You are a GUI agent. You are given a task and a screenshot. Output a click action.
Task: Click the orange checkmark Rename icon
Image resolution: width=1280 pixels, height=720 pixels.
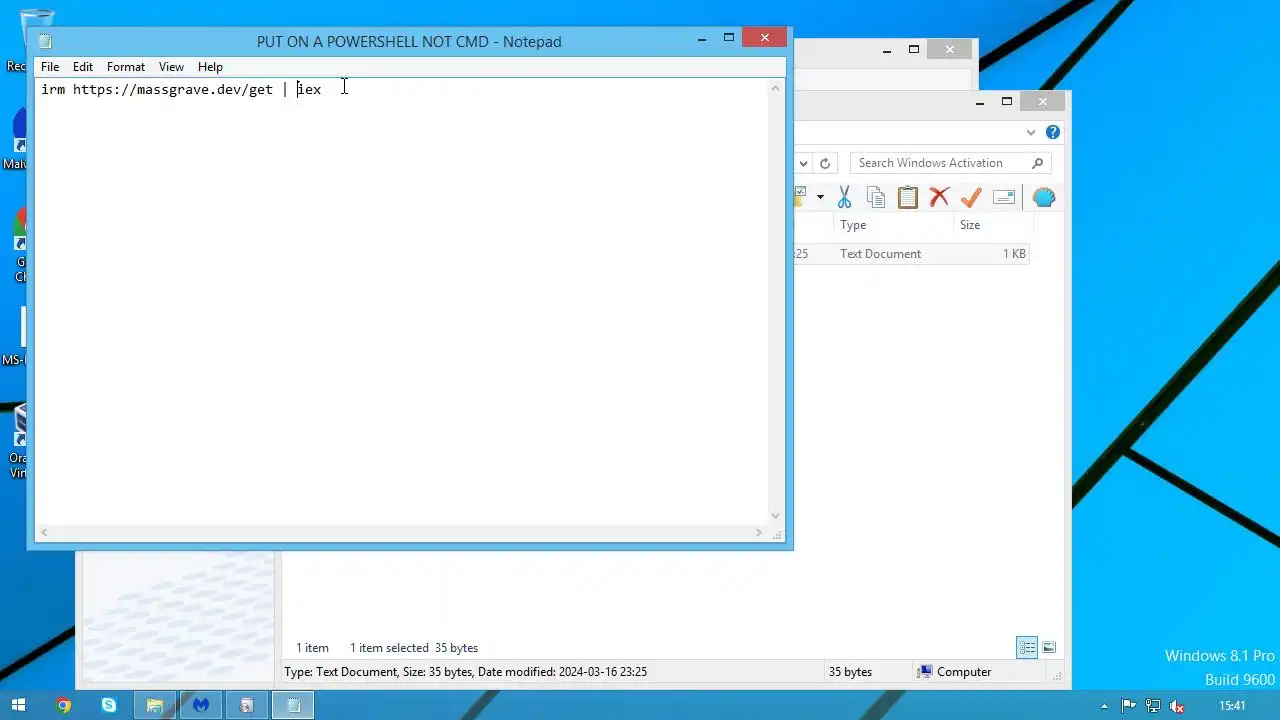click(971, 197)
